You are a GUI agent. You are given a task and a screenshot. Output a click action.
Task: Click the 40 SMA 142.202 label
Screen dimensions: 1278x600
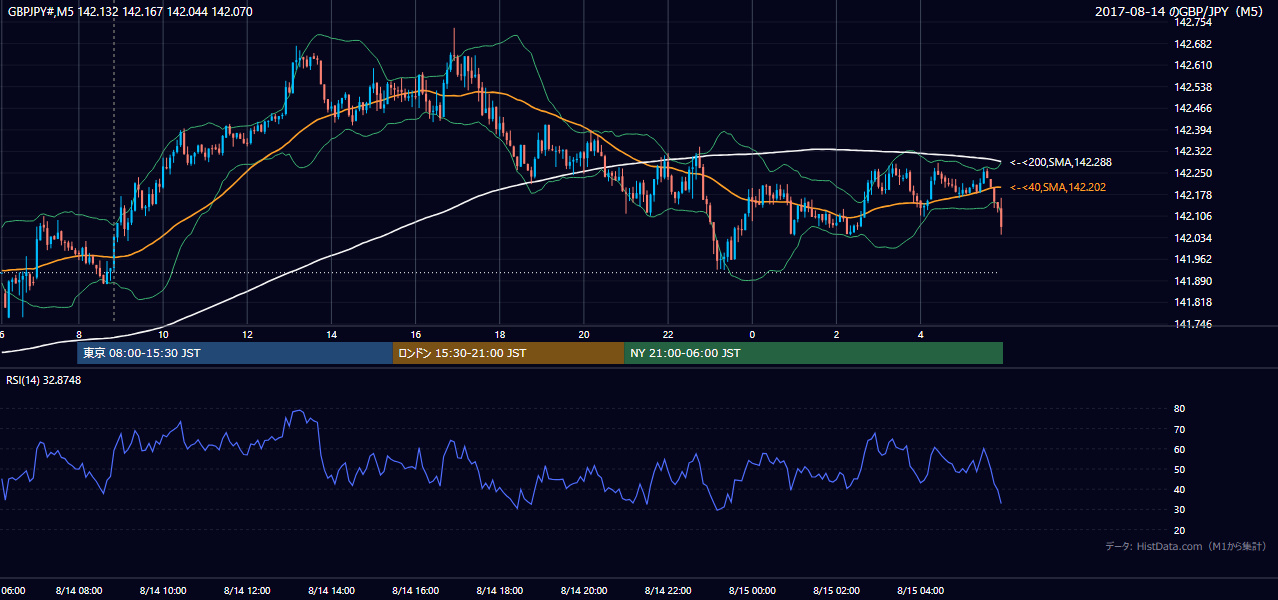(x=1057, y=187)
